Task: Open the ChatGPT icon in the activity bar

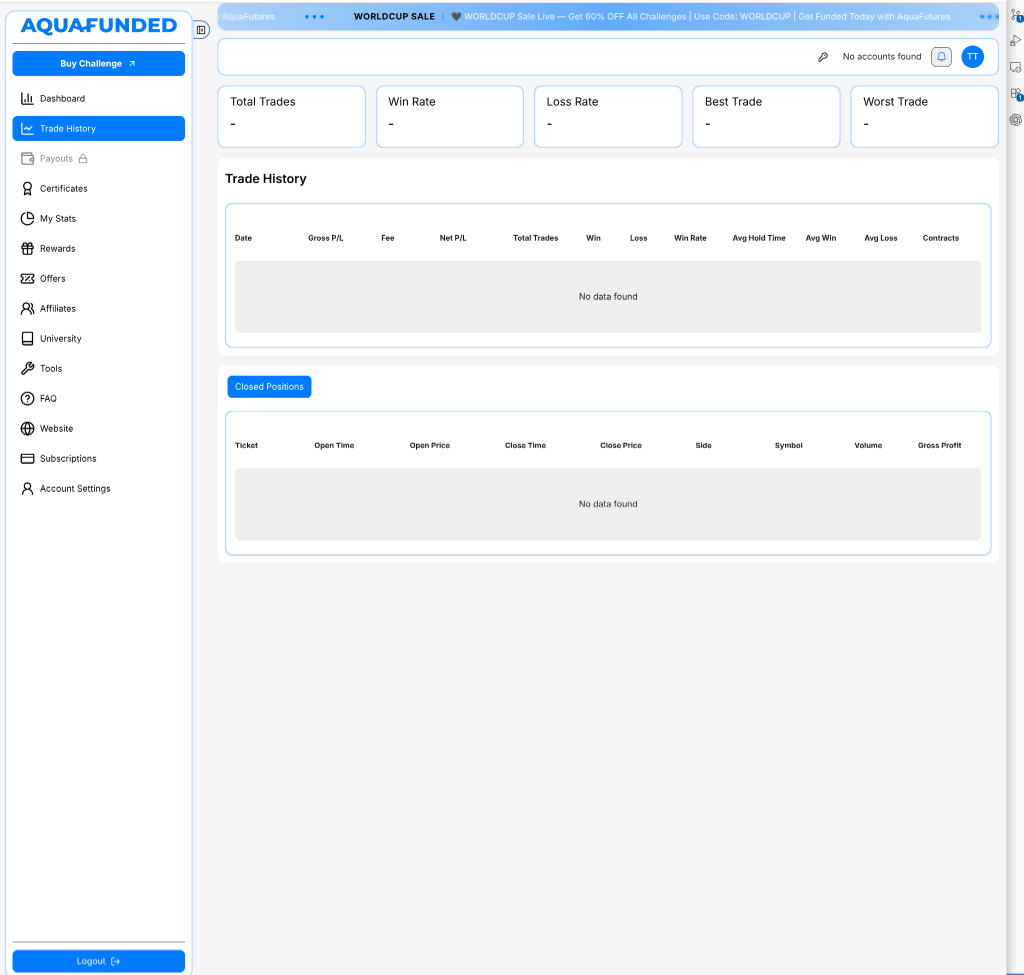Action: tap(1016, 120)
